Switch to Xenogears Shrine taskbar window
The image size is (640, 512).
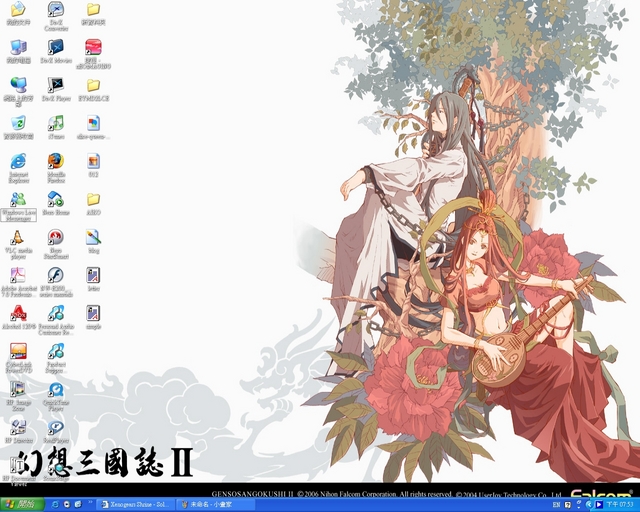137,505
